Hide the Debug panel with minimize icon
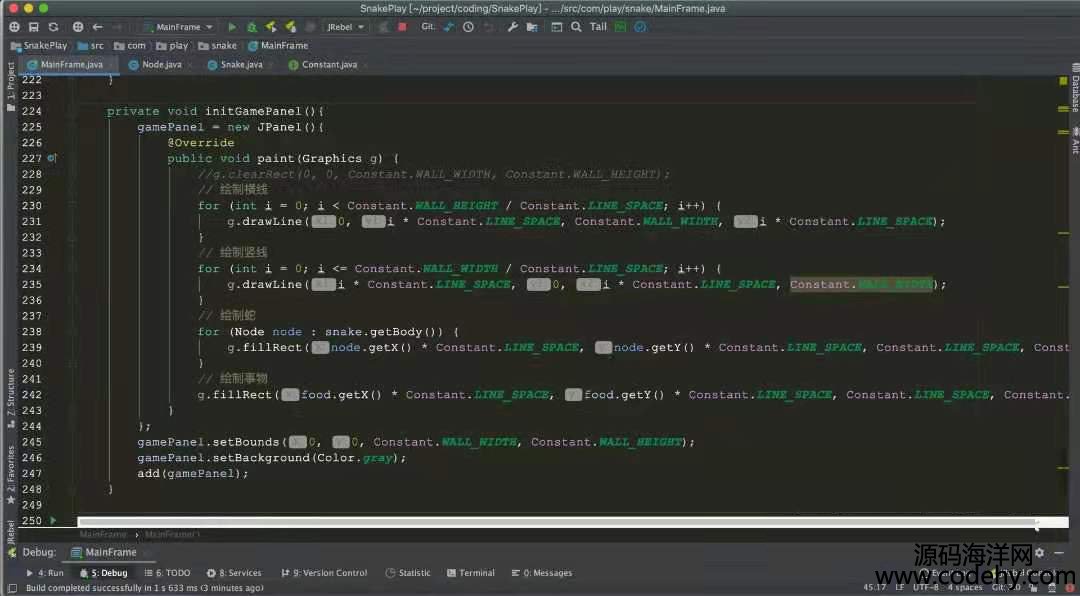The image size is (1080, 596). click(x=1059, y=553)
